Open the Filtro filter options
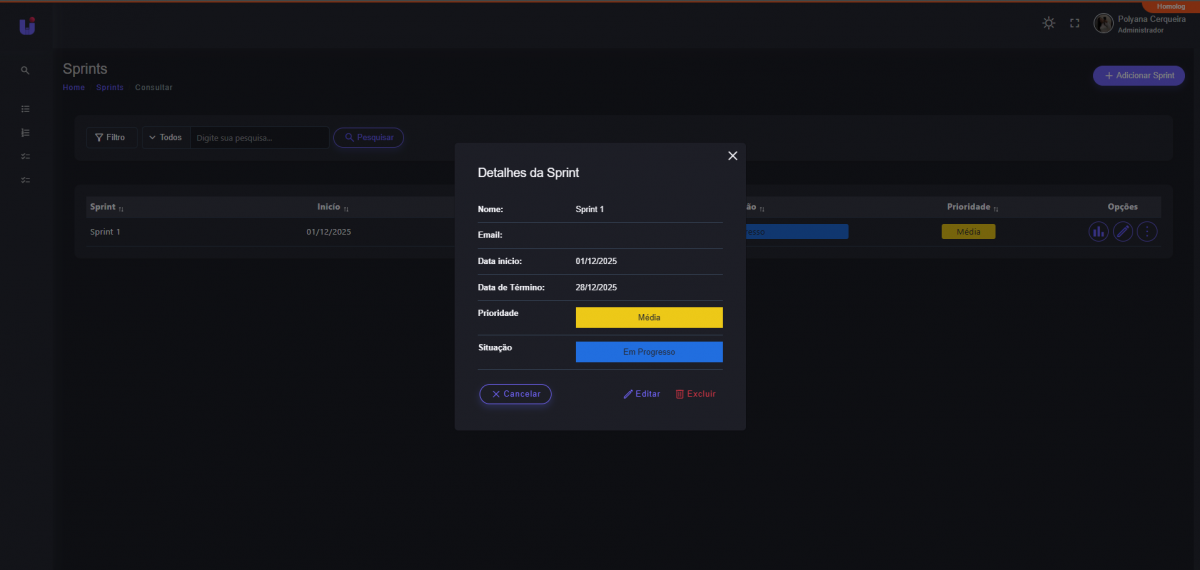Image resolution: width=1200 pixels, height=570 pixels. 110,137
